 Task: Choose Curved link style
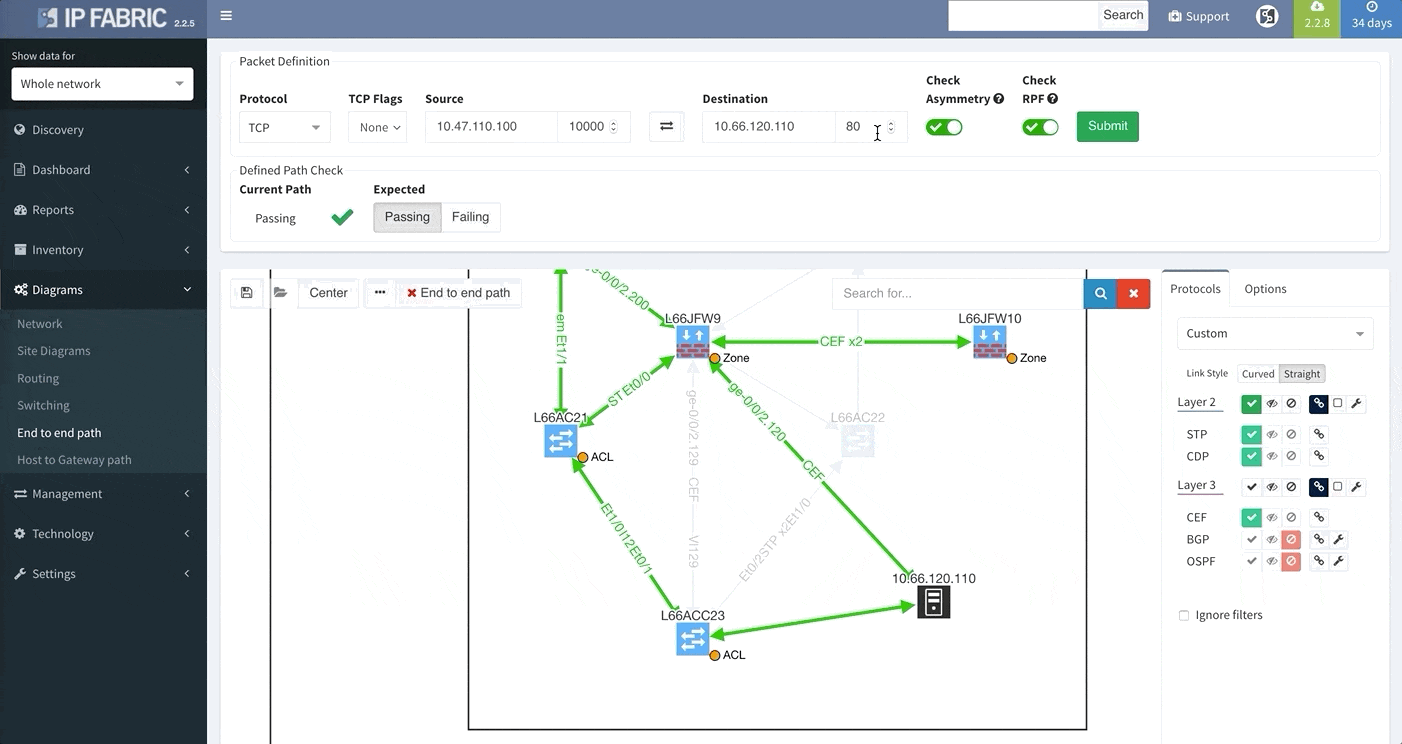(x=1258, y=374)
